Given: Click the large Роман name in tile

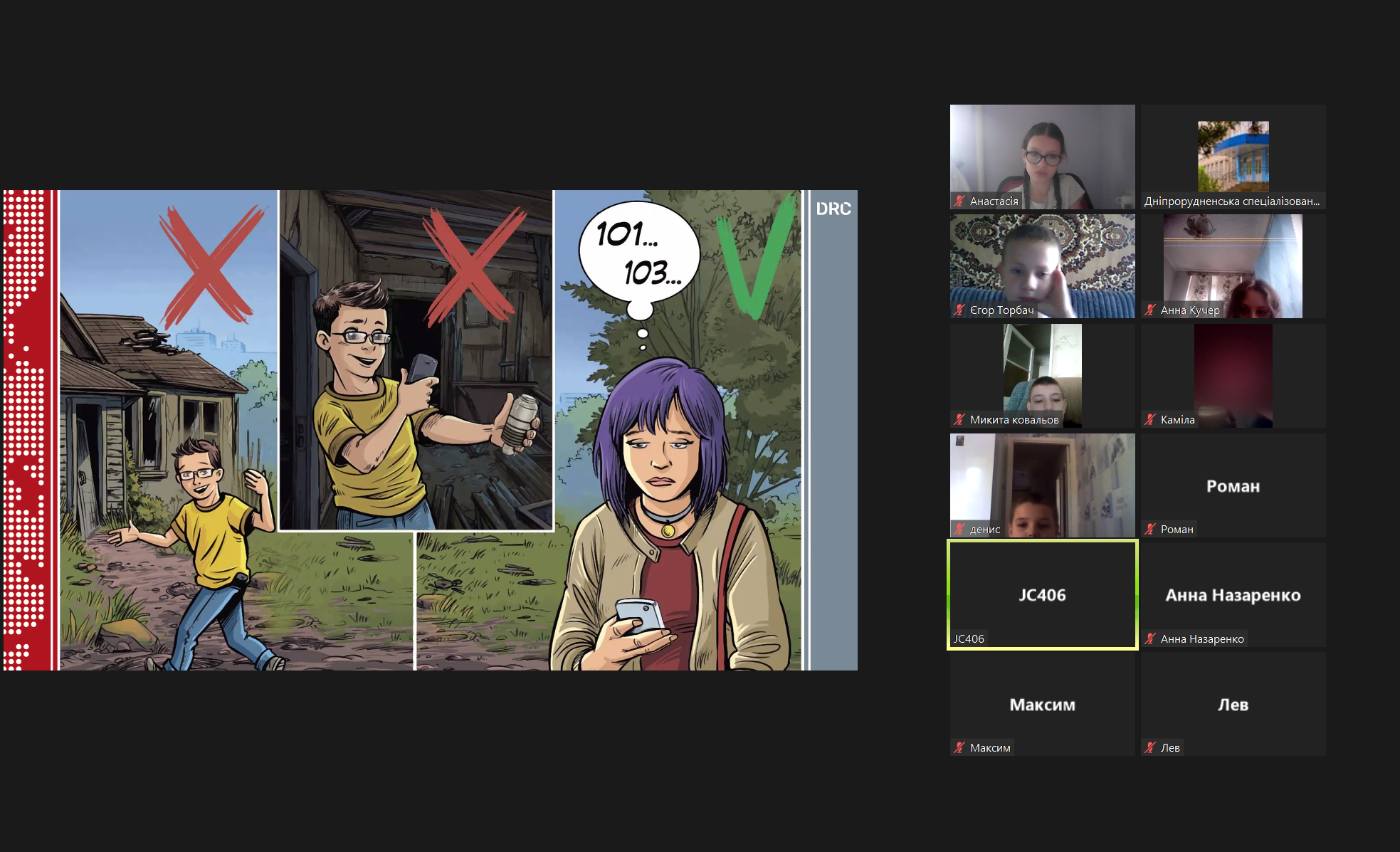Looking at the screenshot, I should [1233, 486].
